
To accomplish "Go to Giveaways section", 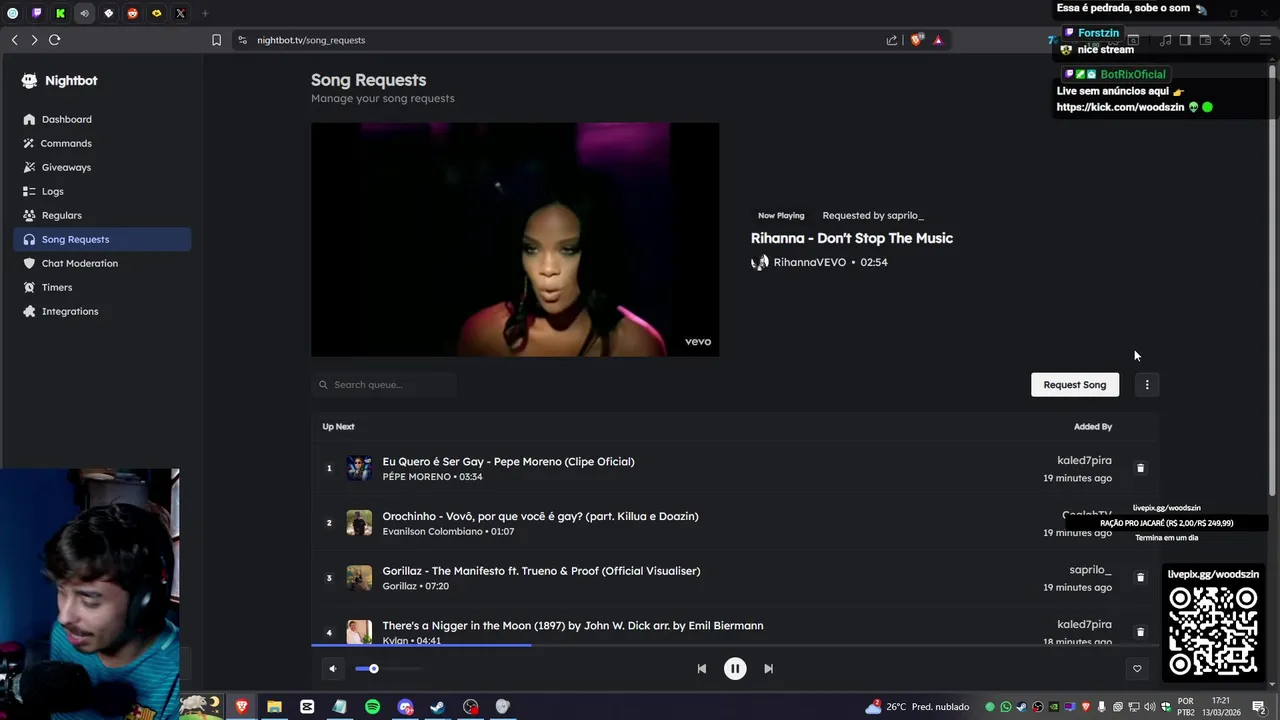I will pyautogui.click(x=102, y=167).
